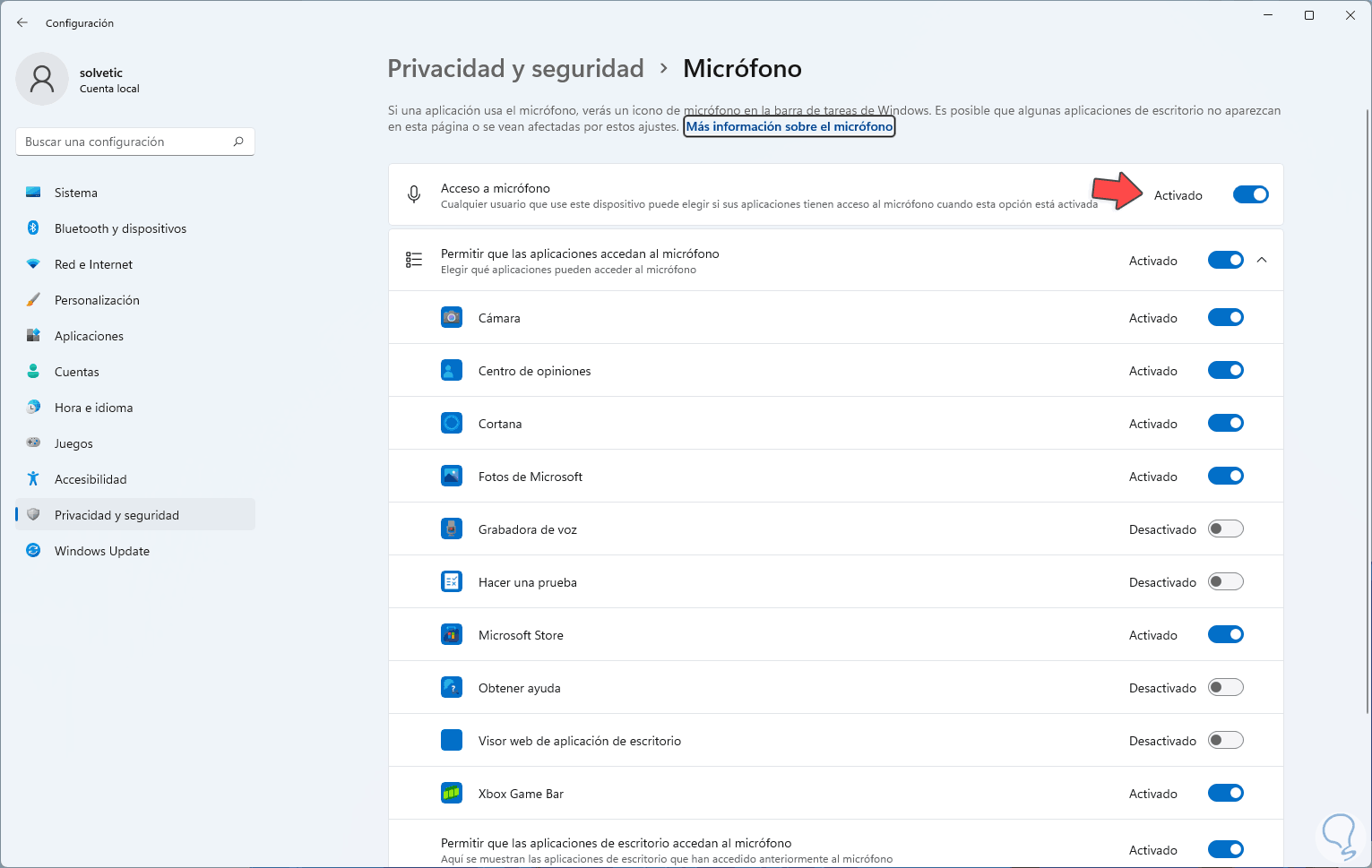Click the Aplicaciones icon in sidebar
Image resolution: width=1372 pixels, height=868 pixels.
tap(33, 336)
